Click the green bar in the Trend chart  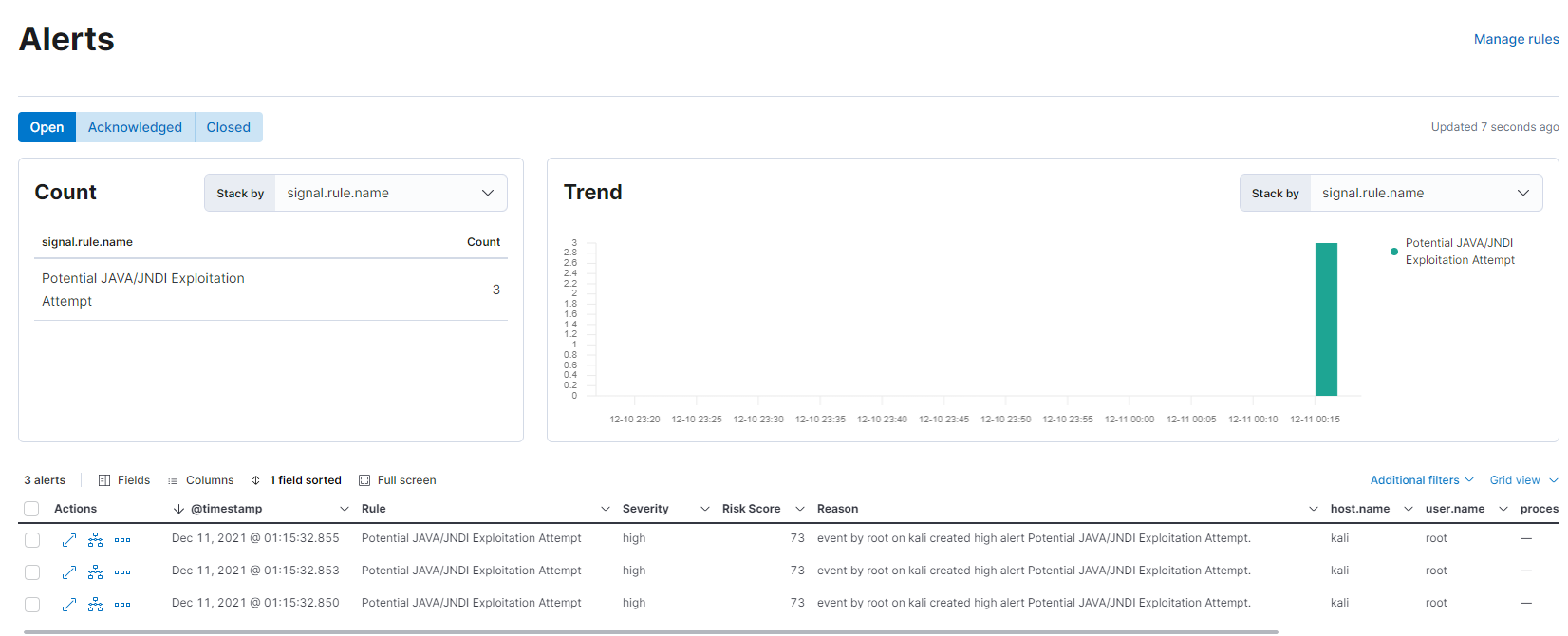pos(1326,319)
